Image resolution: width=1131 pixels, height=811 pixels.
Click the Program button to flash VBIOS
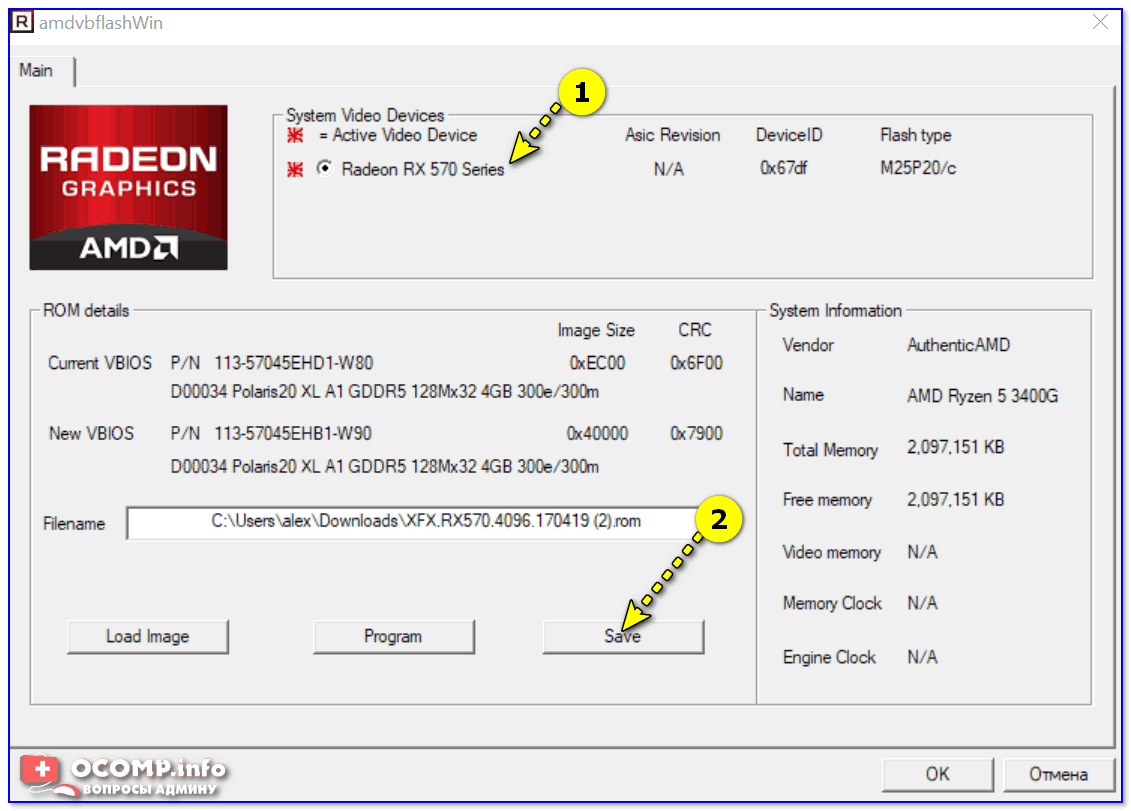393,636
